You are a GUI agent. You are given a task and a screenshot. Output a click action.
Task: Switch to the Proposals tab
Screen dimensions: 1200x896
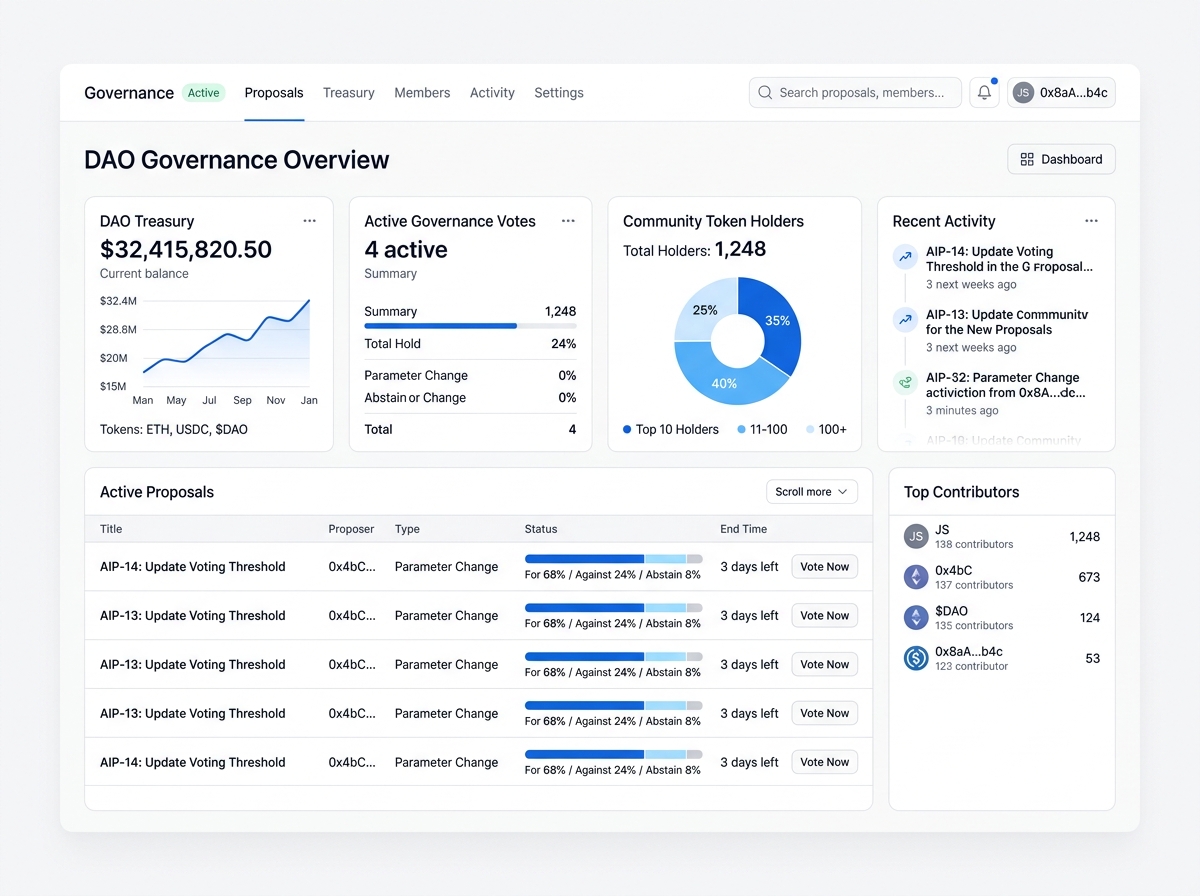274,93
